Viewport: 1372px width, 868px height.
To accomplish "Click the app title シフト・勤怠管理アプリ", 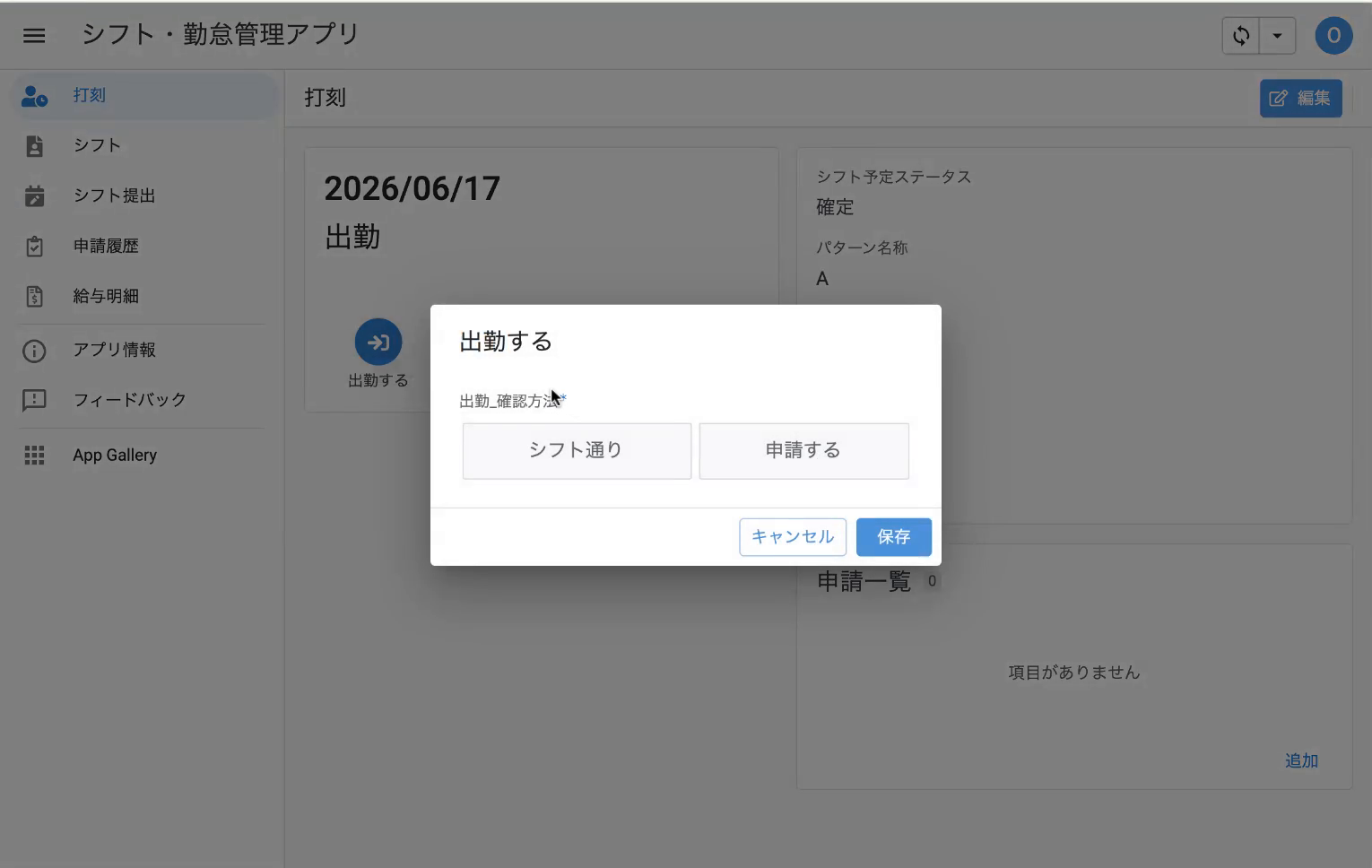I will pyautogui.click(x=221, y=34).
